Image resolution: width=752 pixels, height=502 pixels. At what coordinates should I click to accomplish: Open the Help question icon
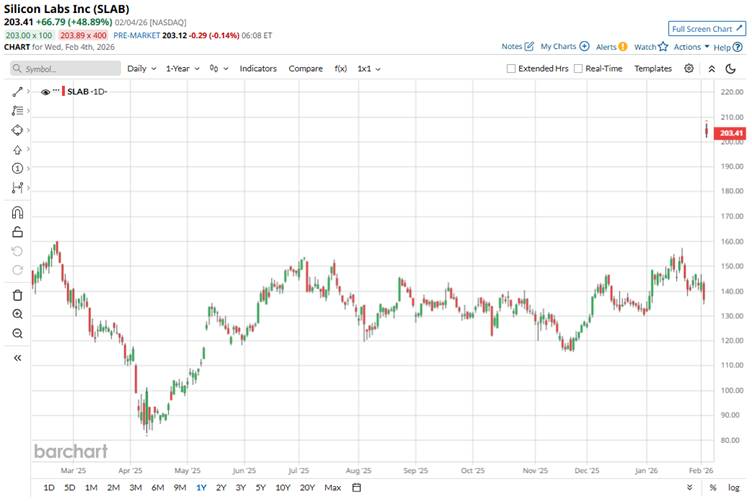coord(738,47)
